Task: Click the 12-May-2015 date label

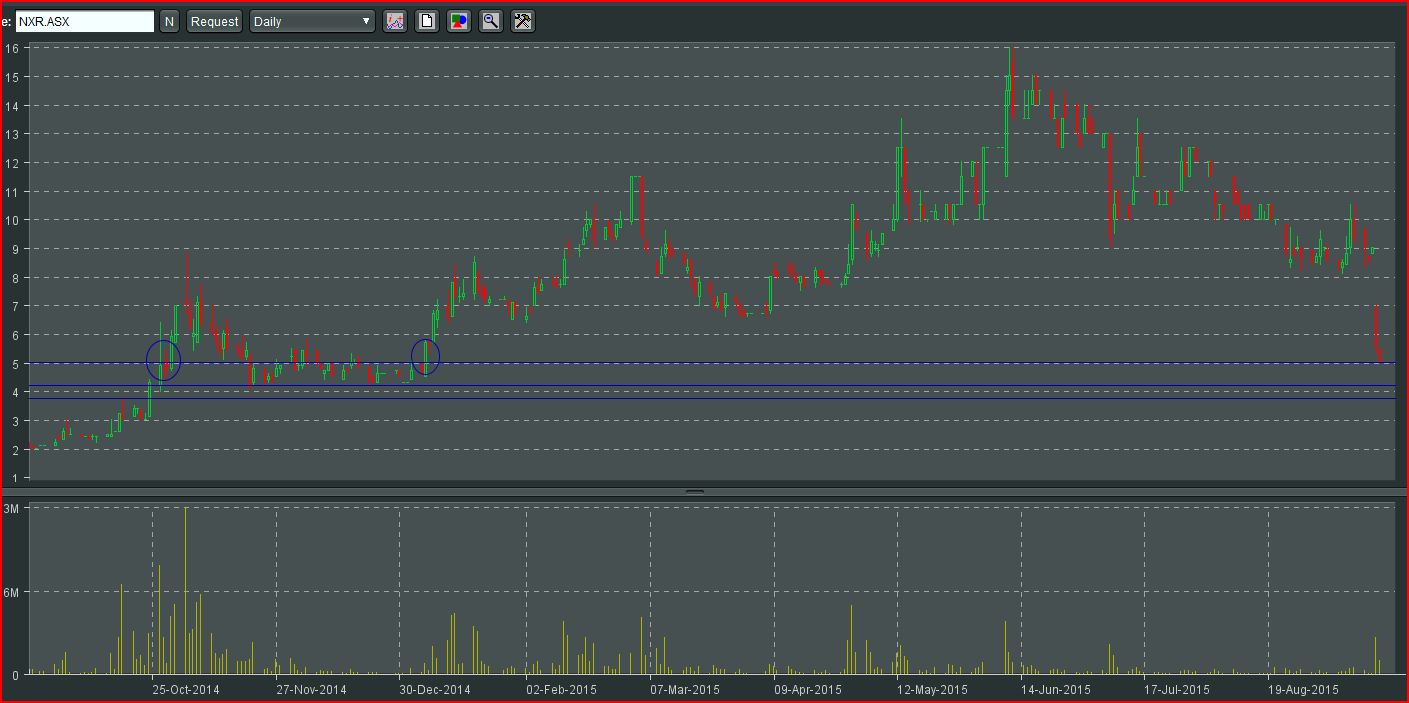Action: [x=932, y=690]
